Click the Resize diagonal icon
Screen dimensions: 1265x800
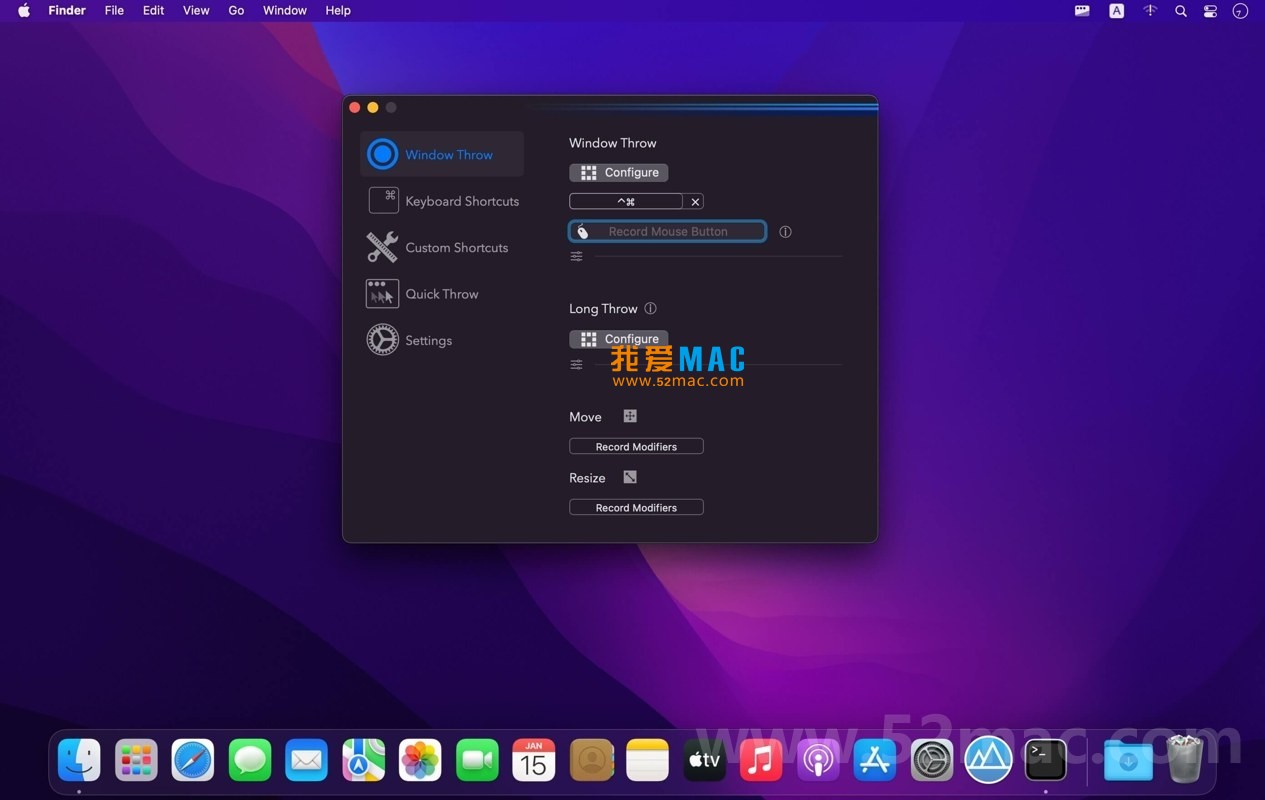[630, 477]
